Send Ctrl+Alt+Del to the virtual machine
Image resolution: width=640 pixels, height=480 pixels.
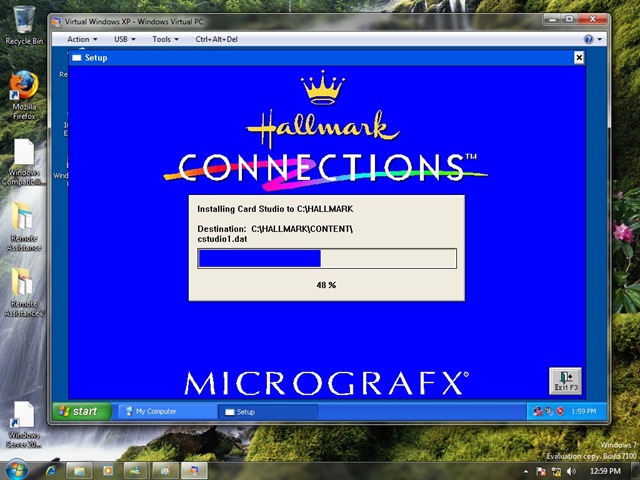tap(217, 39)
